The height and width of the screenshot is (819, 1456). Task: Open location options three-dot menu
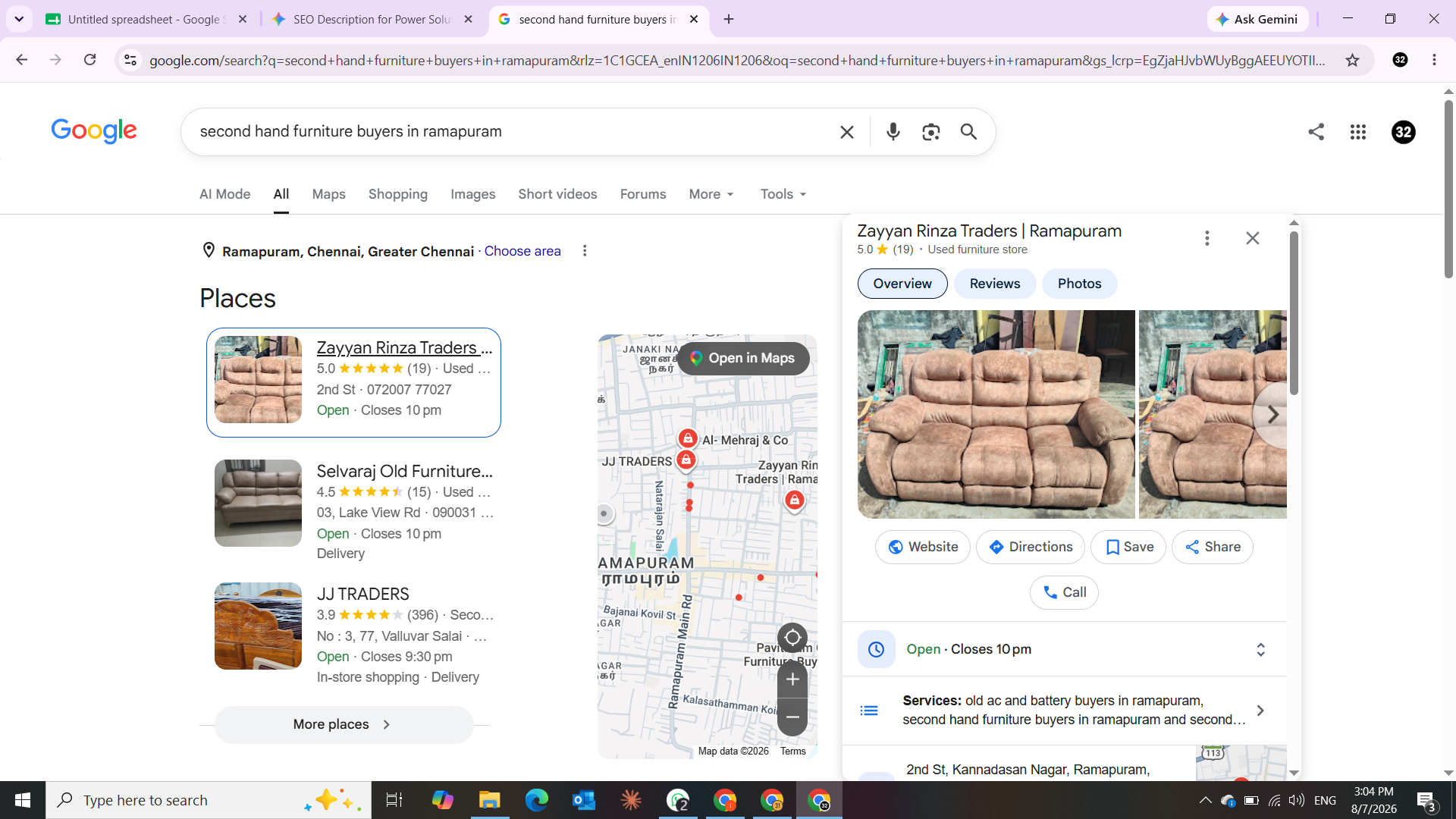pyautogui.click(x=585, y=251)
